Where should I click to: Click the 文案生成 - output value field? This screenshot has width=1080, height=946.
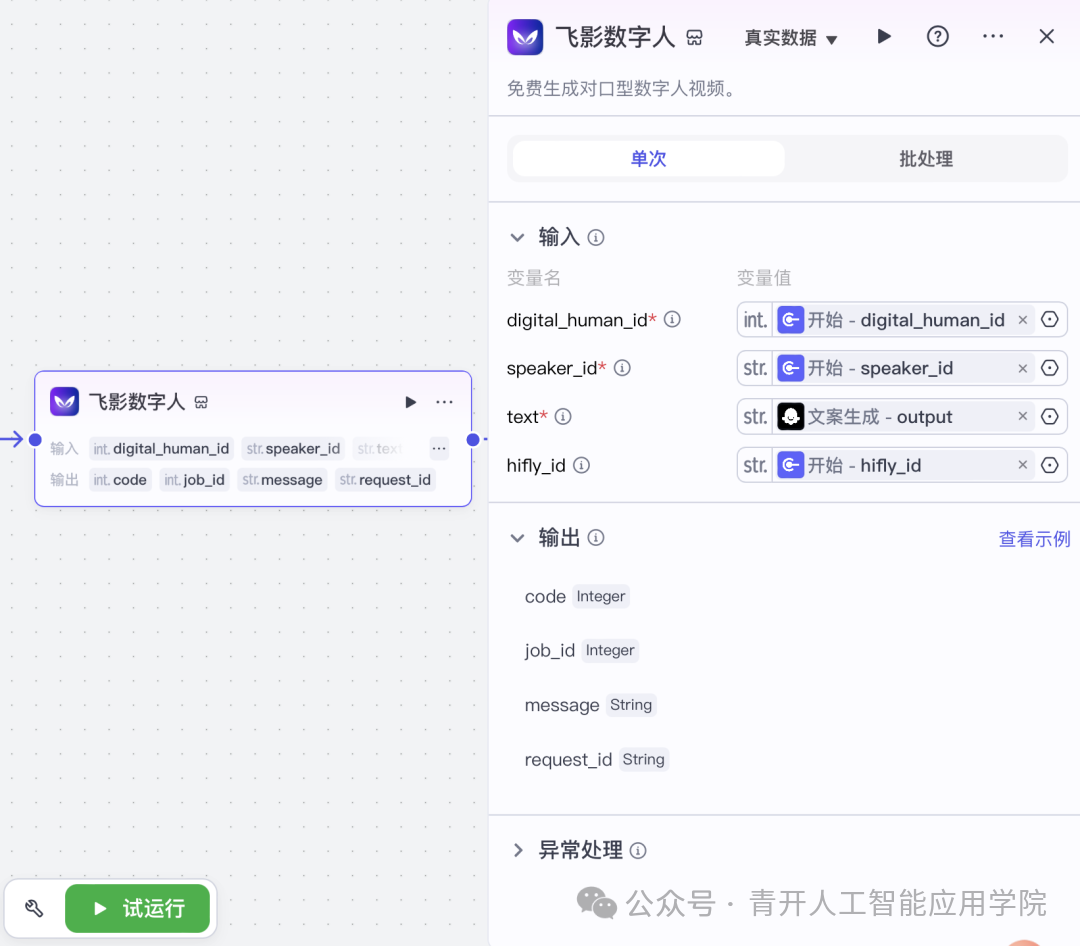(x=903, y=417)
